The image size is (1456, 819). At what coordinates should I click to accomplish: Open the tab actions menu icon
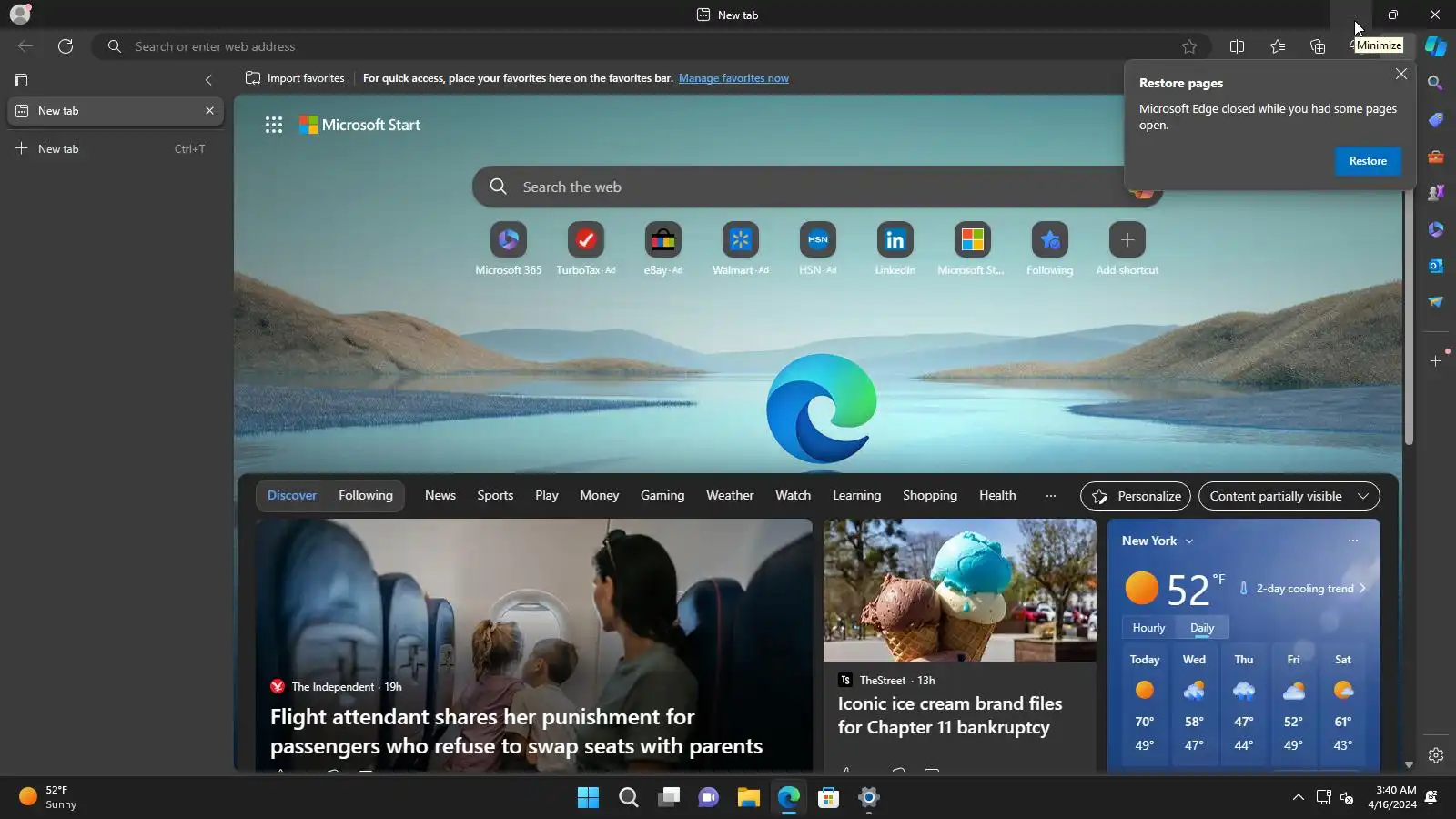tap(21, 80)
